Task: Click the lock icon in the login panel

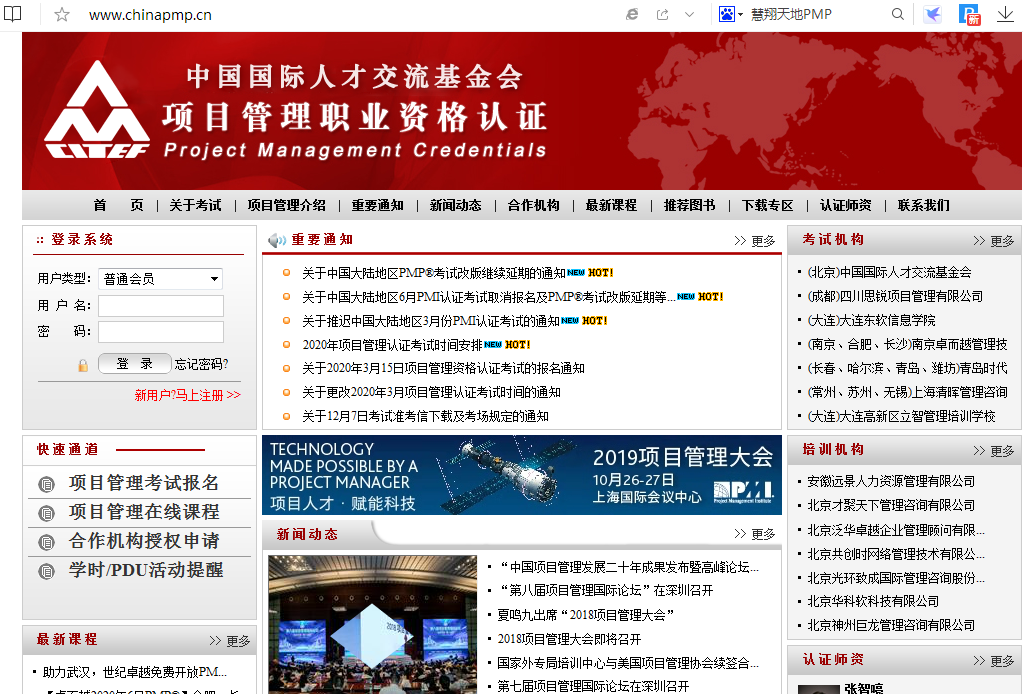Action: pos(82,363)
